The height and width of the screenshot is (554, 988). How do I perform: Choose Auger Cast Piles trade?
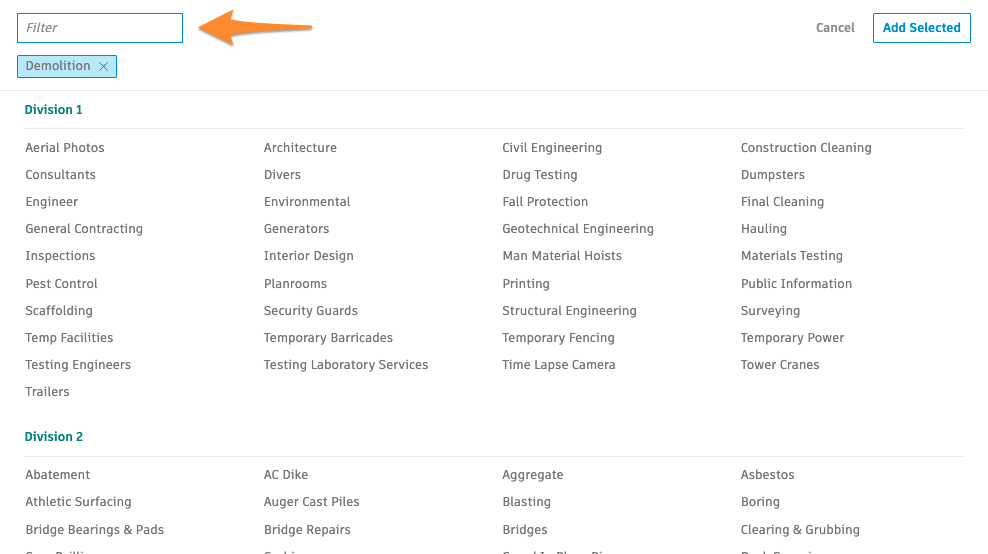coord(312,502)
